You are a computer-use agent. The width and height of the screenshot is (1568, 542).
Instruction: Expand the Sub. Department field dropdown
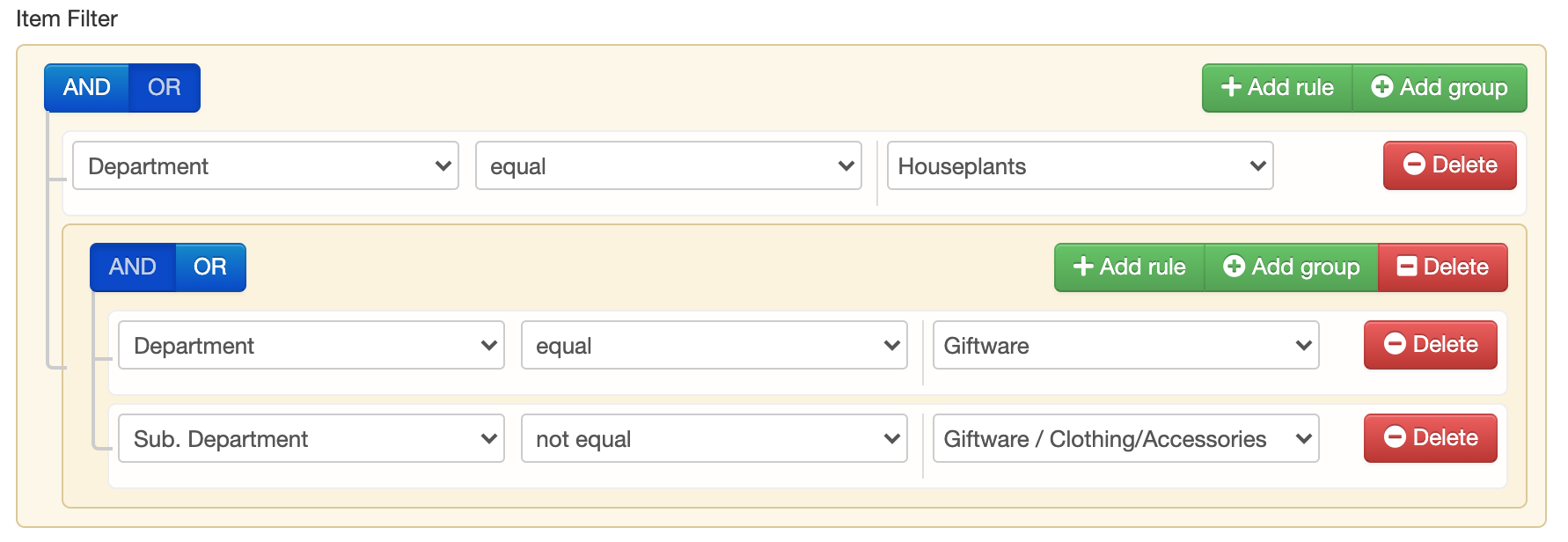click(x=311, y=439)
